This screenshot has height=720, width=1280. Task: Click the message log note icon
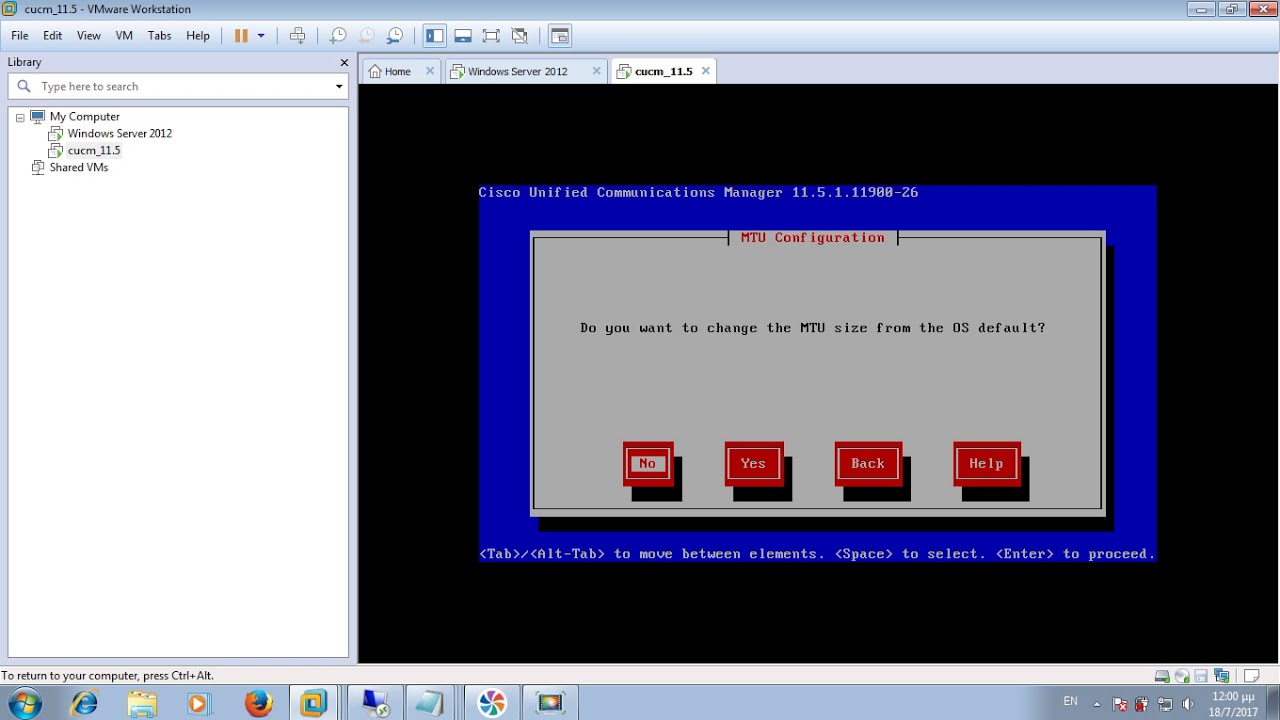coord(1252,676)
